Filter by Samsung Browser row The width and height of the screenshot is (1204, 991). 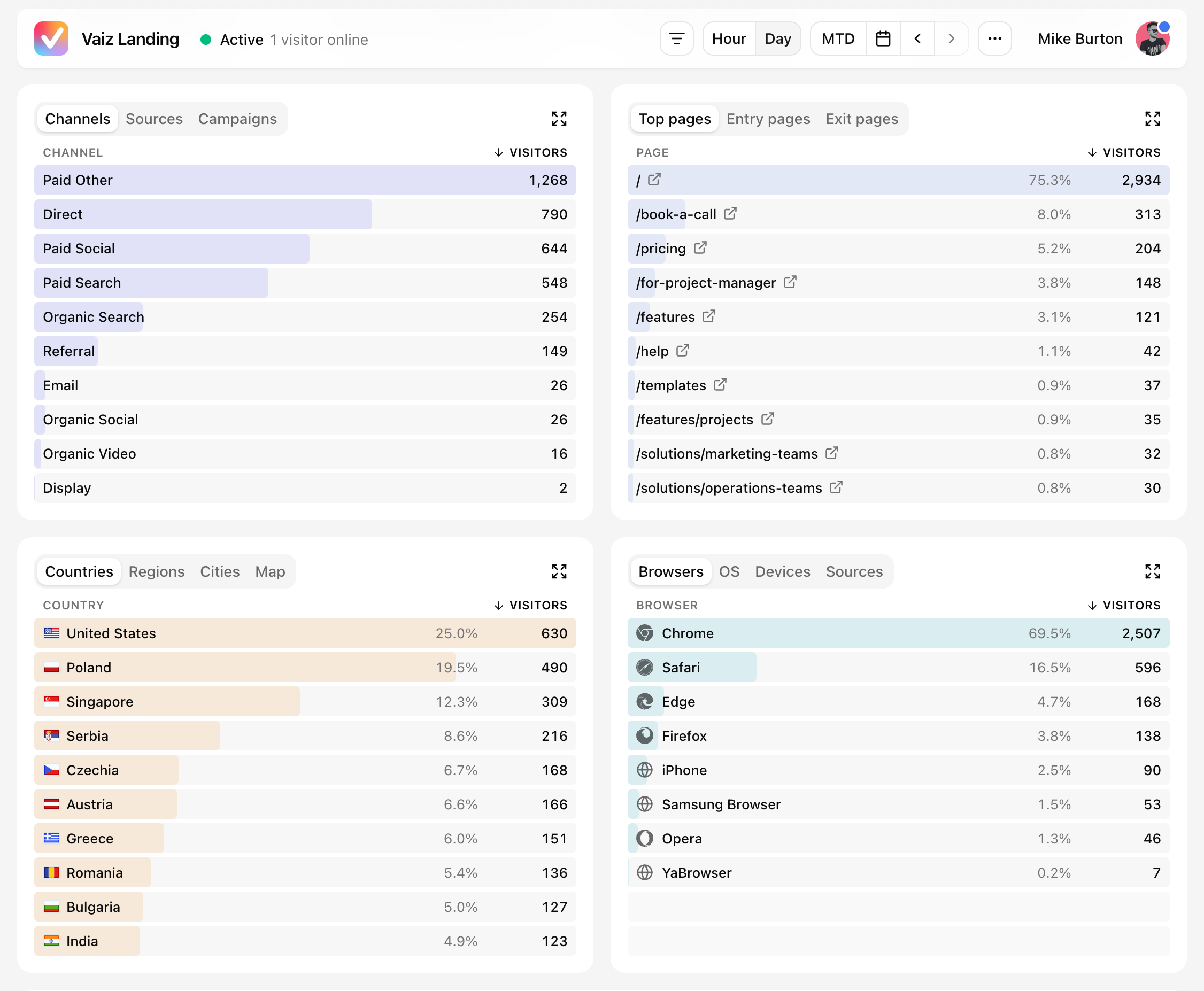click(x=899, y=804)
